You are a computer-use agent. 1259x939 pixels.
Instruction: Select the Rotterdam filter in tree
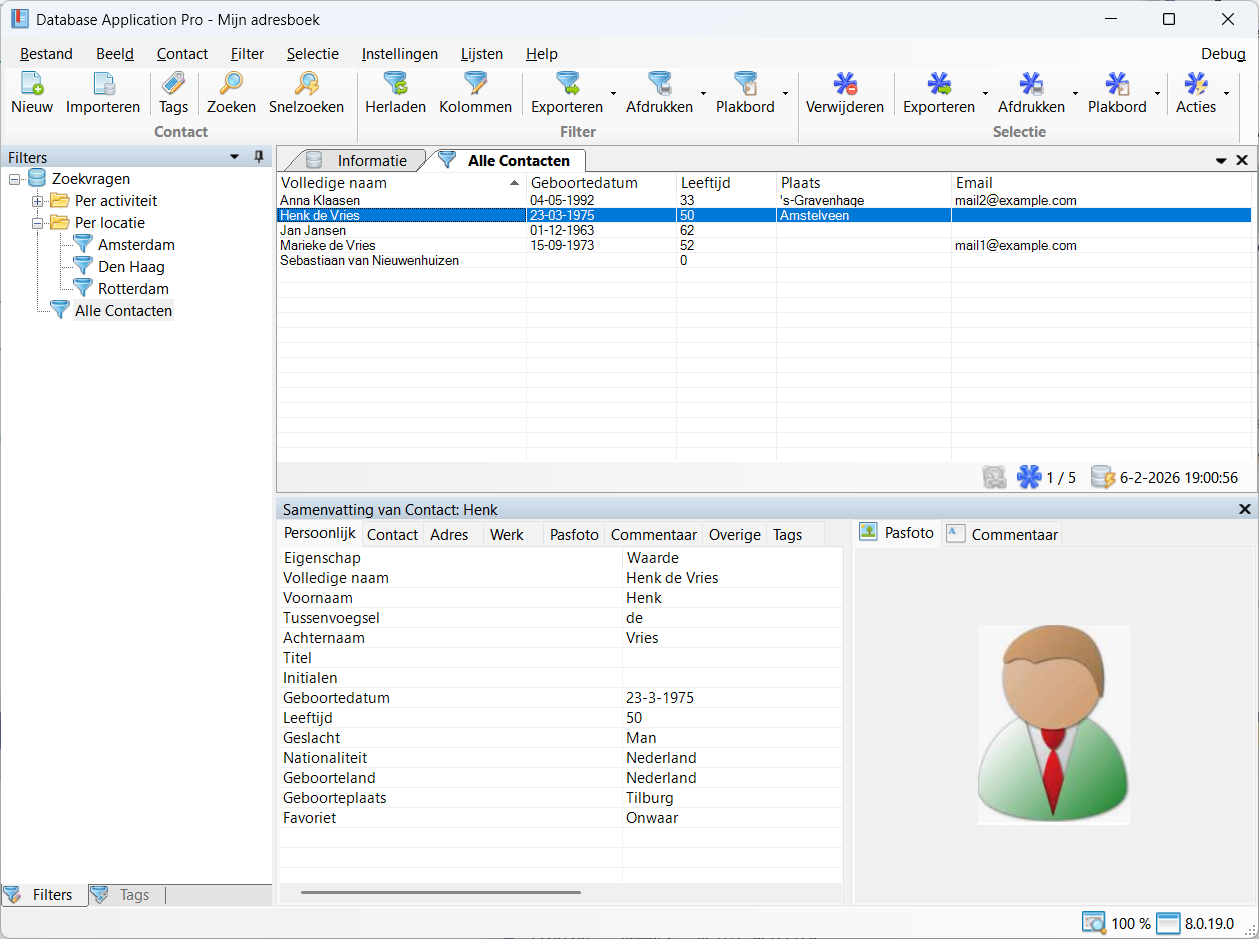click(x=132, y=289)
